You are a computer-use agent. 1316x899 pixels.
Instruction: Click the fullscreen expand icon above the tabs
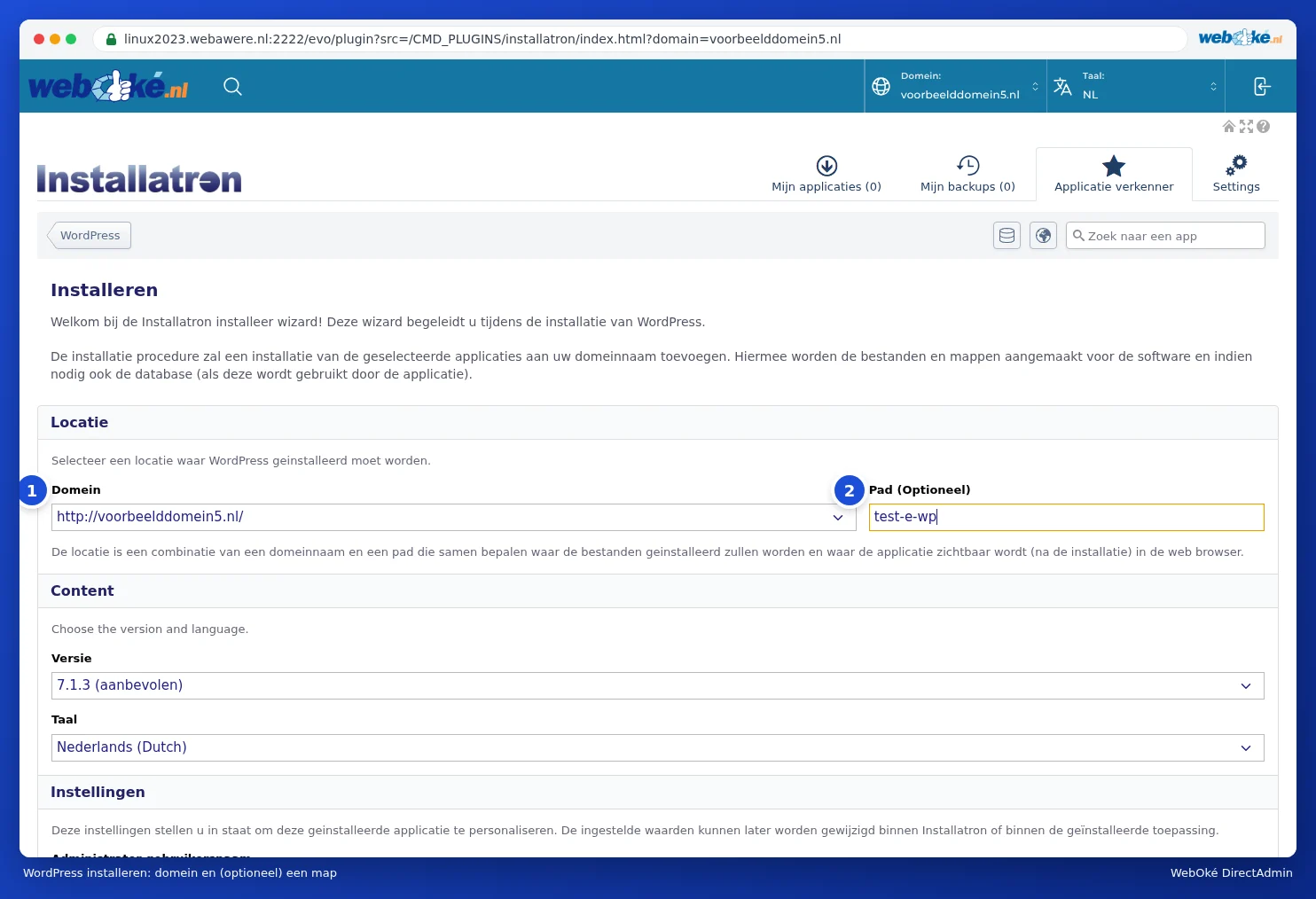coord(1246,127)
